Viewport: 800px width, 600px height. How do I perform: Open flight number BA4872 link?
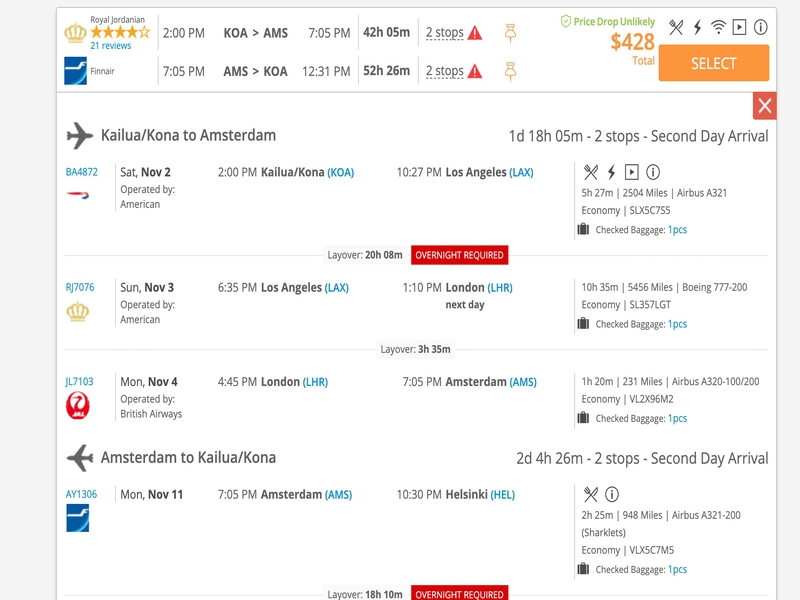pos(82,172)
